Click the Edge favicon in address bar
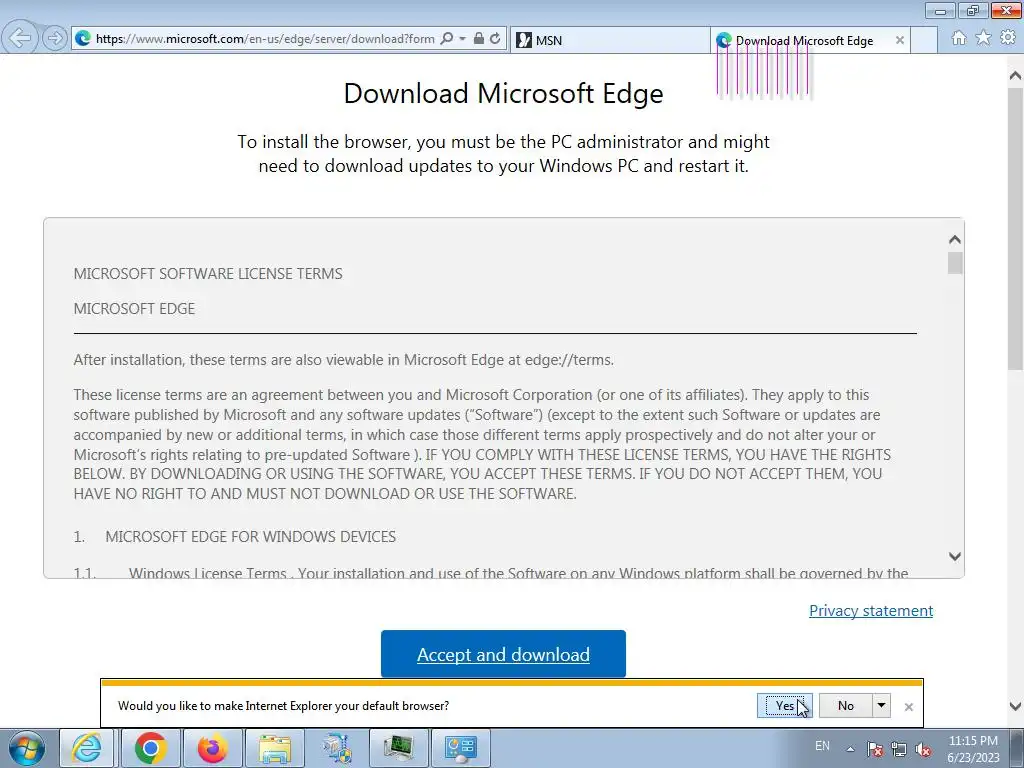 click(83, 39)
